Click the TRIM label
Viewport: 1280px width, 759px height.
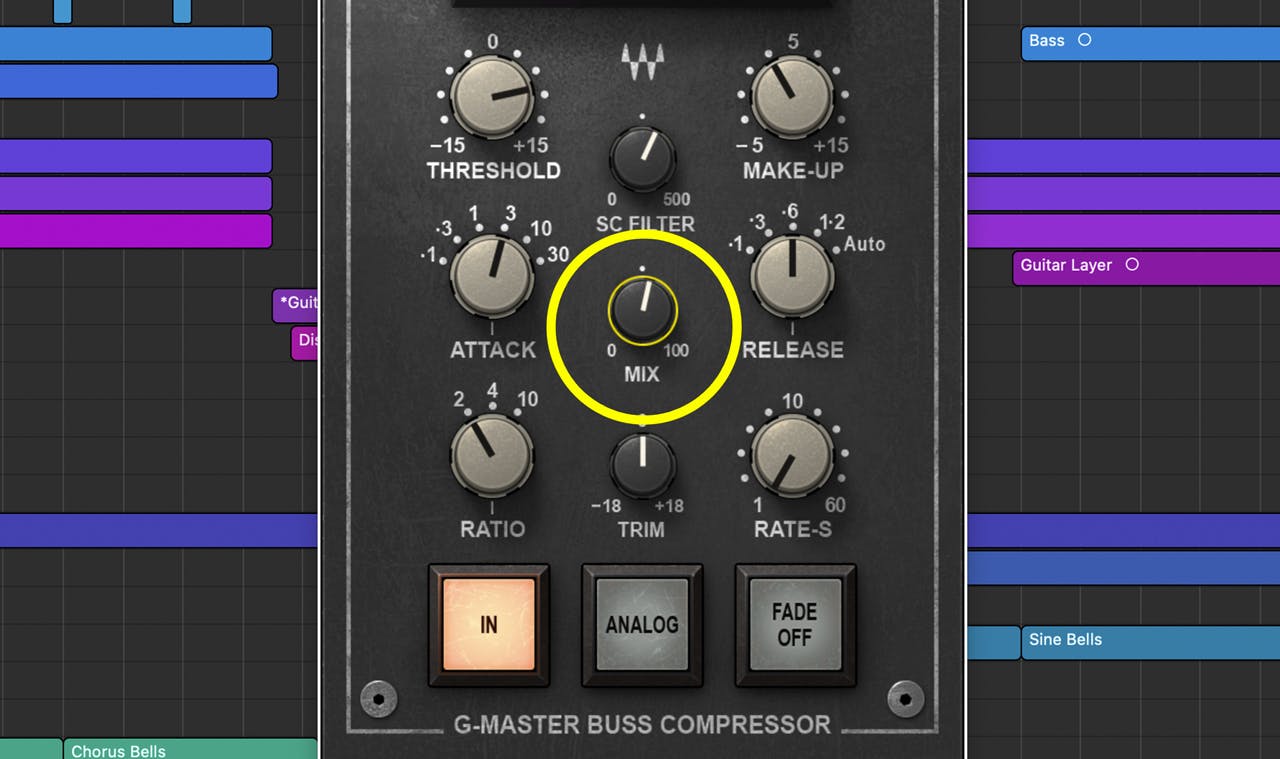[641, 529]
